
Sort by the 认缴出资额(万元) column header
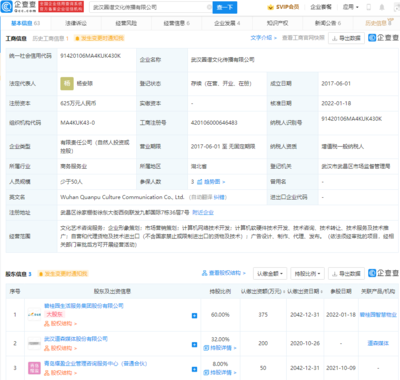pyautogui.click(x=263, y=291)
